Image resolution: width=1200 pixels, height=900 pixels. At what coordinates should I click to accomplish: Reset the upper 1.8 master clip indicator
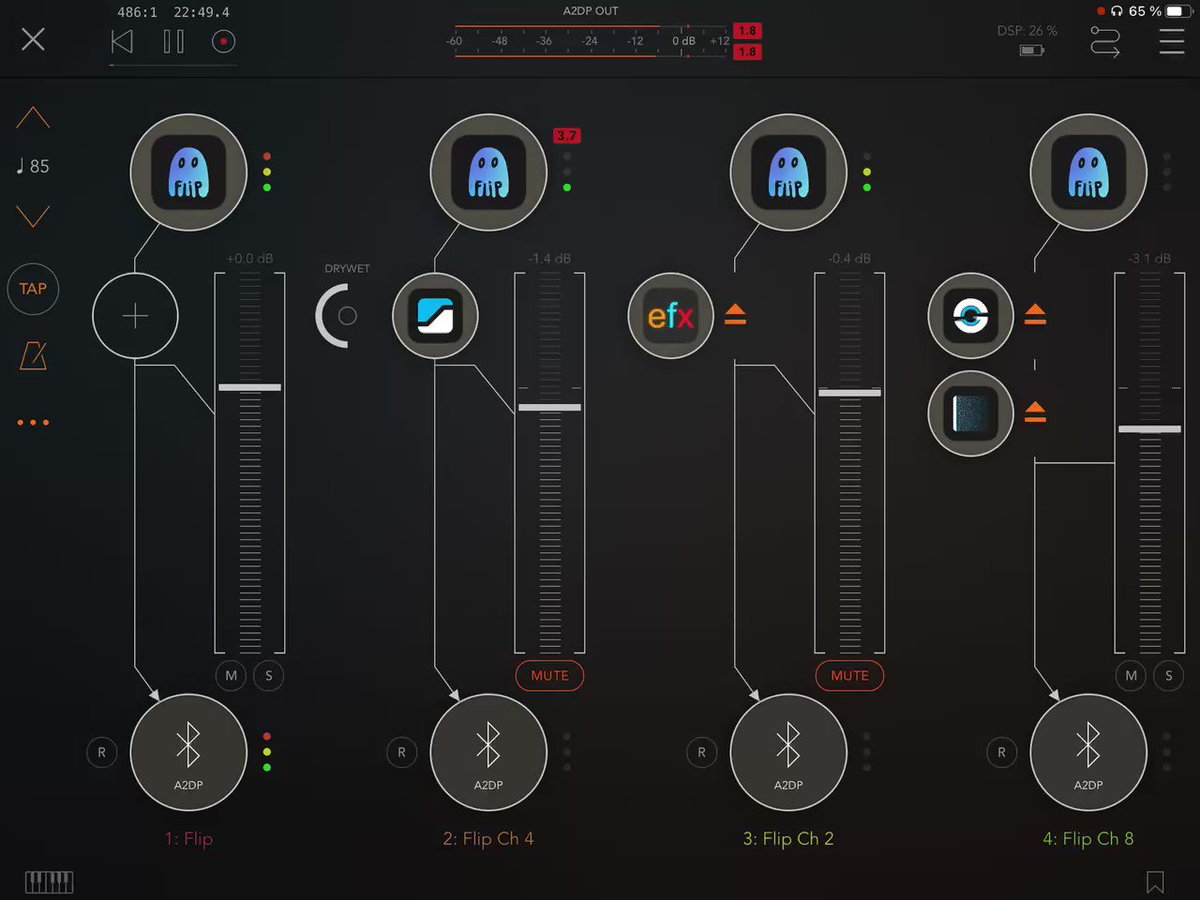[x=746, y=30]
